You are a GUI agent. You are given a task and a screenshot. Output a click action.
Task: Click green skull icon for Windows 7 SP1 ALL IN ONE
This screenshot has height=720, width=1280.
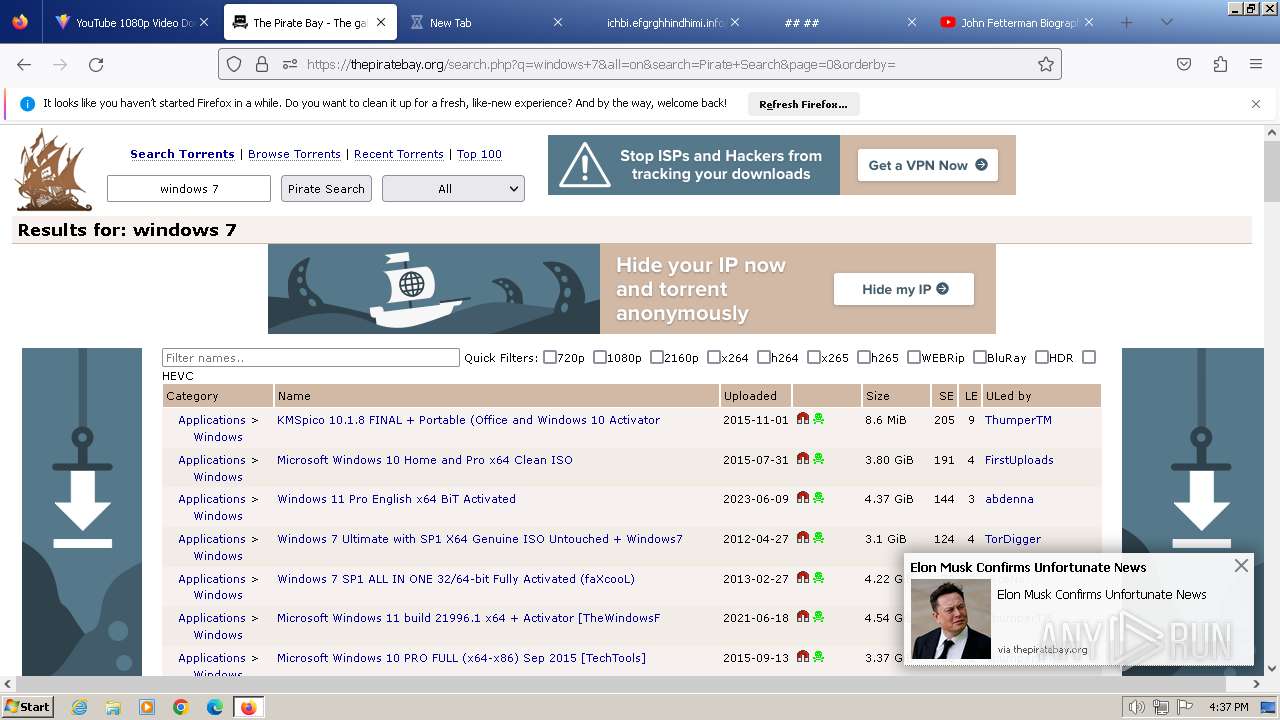pos(819,578)
